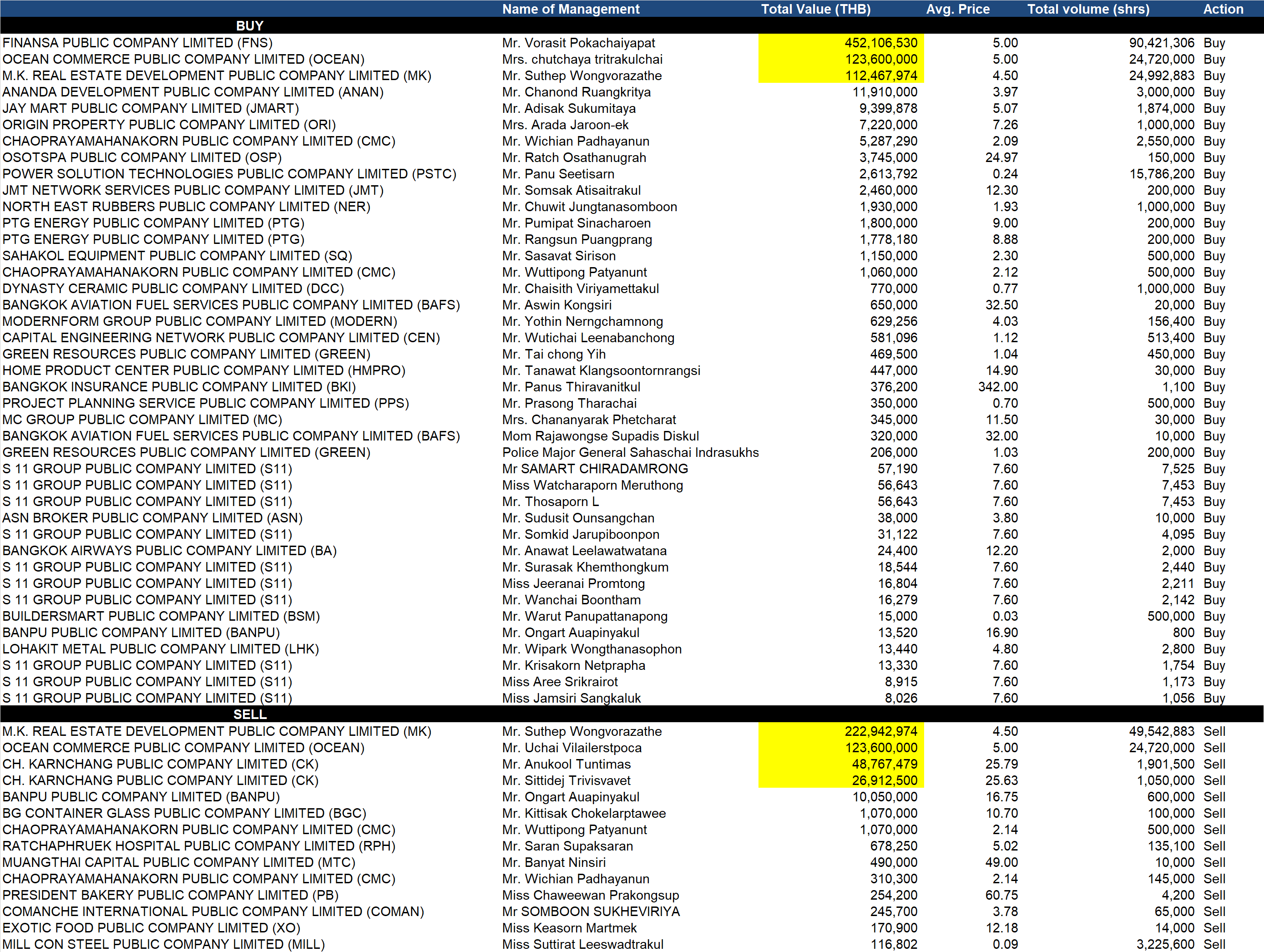This screenshot has height=952, width=1264.
Task: Click Mr. Surasak Khemthongkum cell
Action: pyautogui.click(x=585, y=567)
